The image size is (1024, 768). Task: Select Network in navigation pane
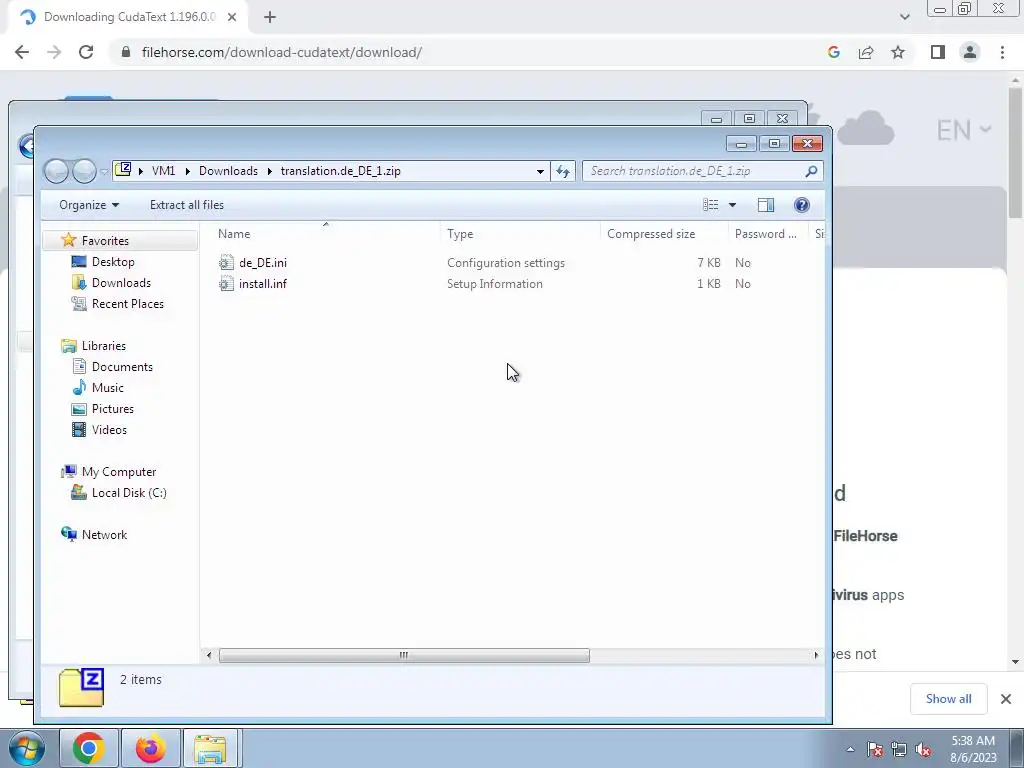pyautogui.click(x=104, y=535)
